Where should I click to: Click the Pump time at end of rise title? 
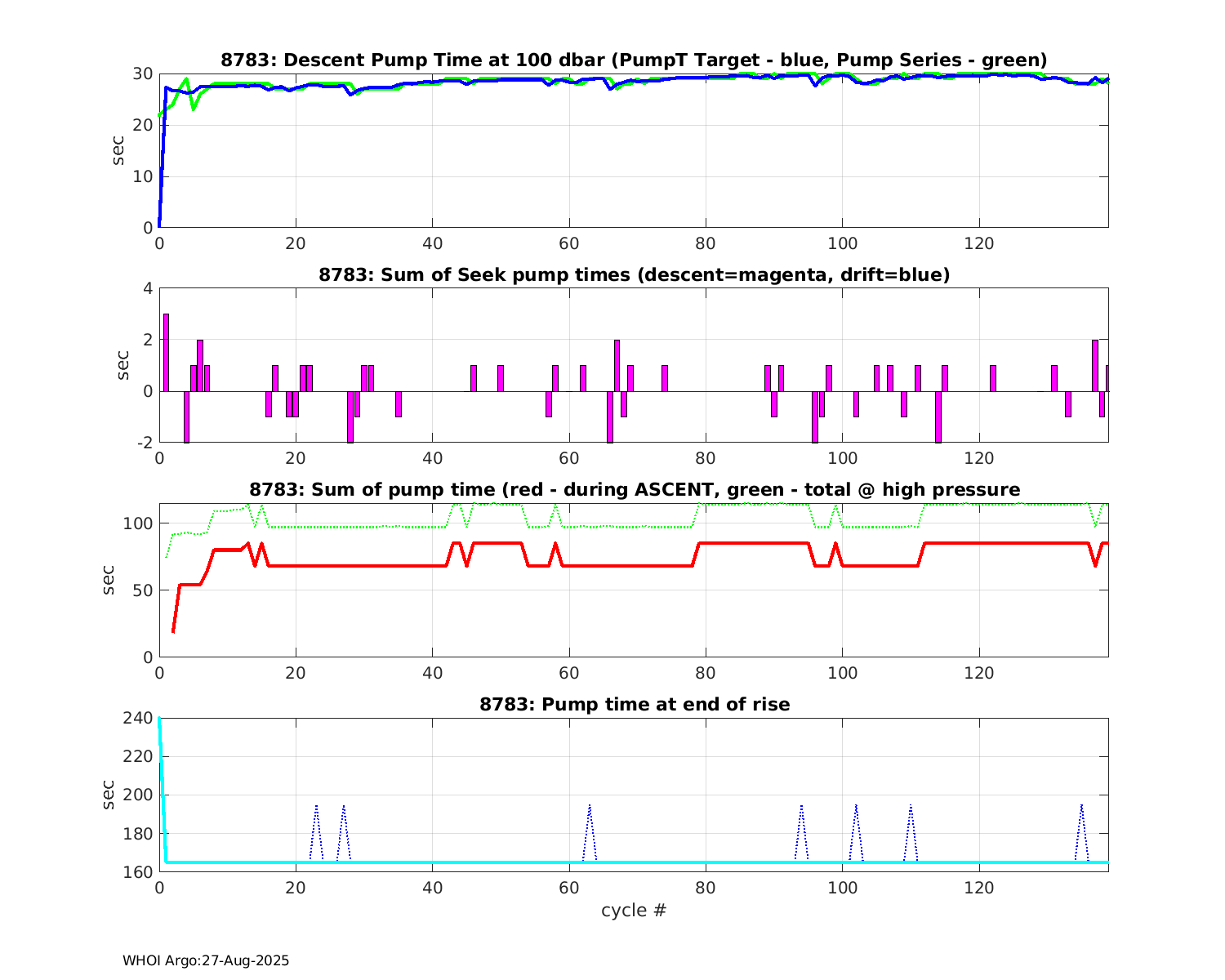click(x=634, y=704)
